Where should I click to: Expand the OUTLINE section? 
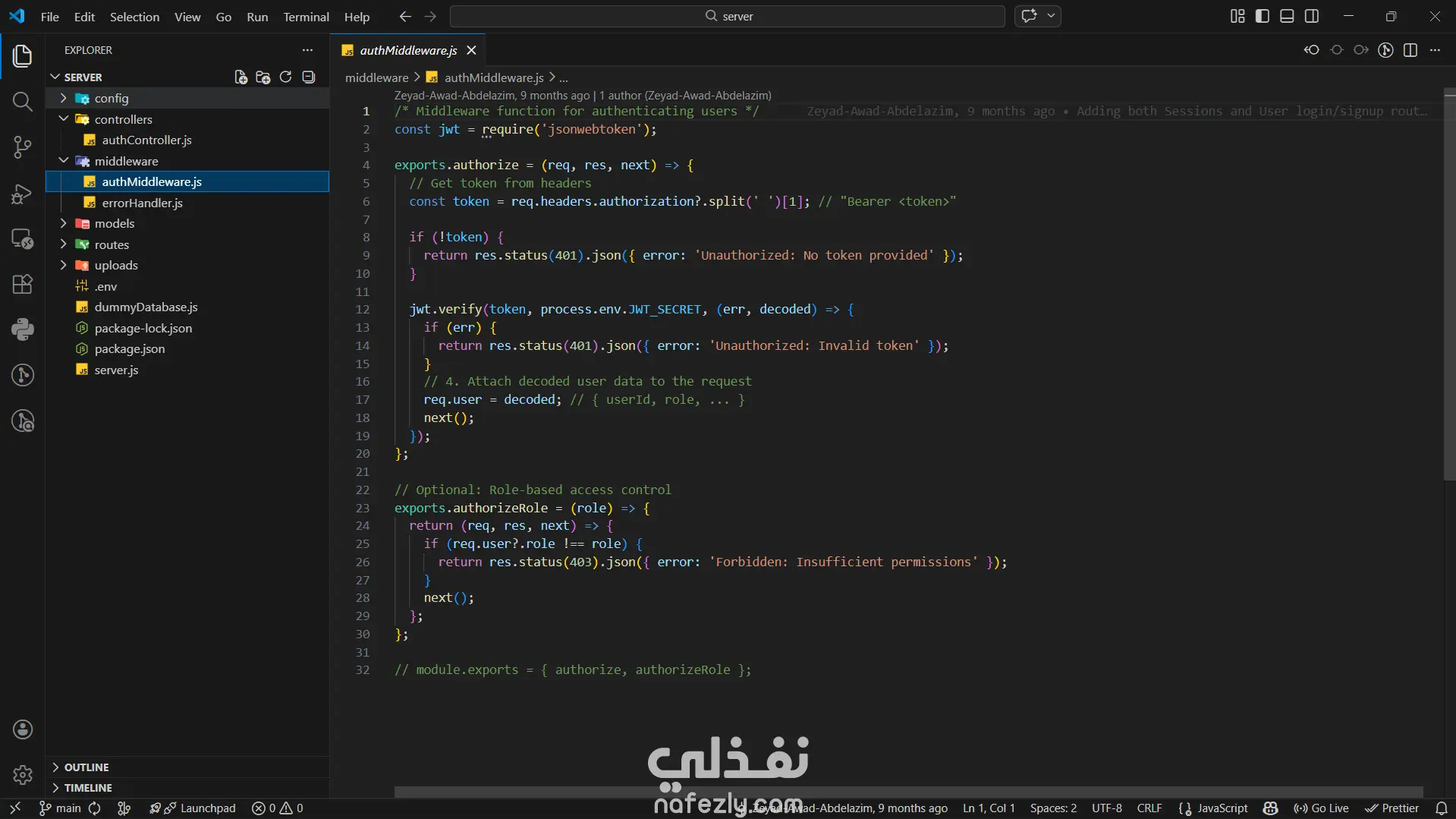(187, 767)
